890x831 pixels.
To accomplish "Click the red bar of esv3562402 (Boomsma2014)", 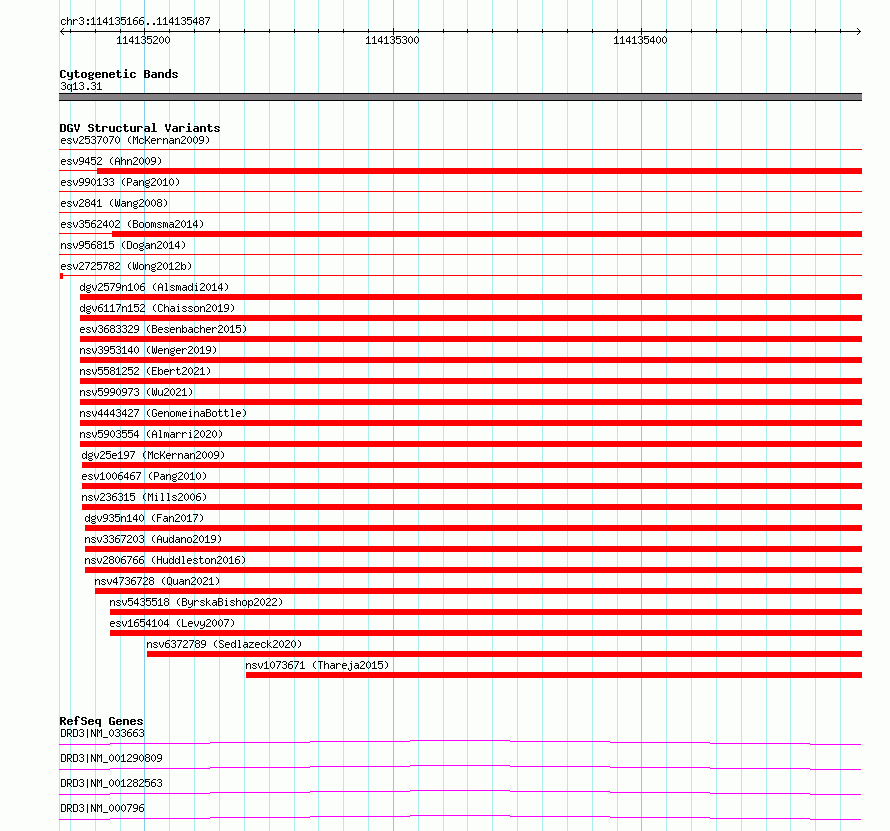I will 487,234.
